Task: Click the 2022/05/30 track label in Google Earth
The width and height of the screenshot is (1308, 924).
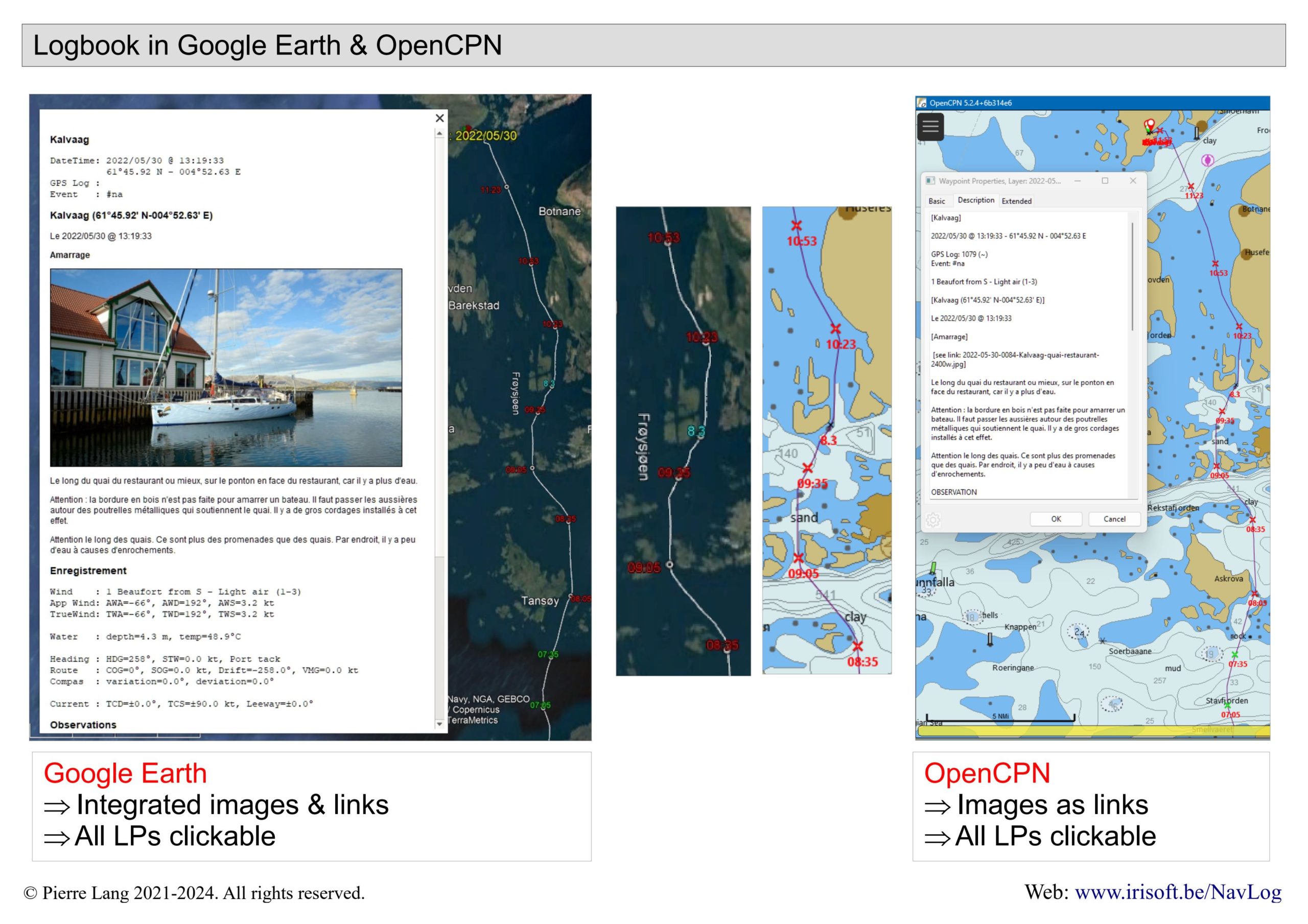Action: click(486, 135)
